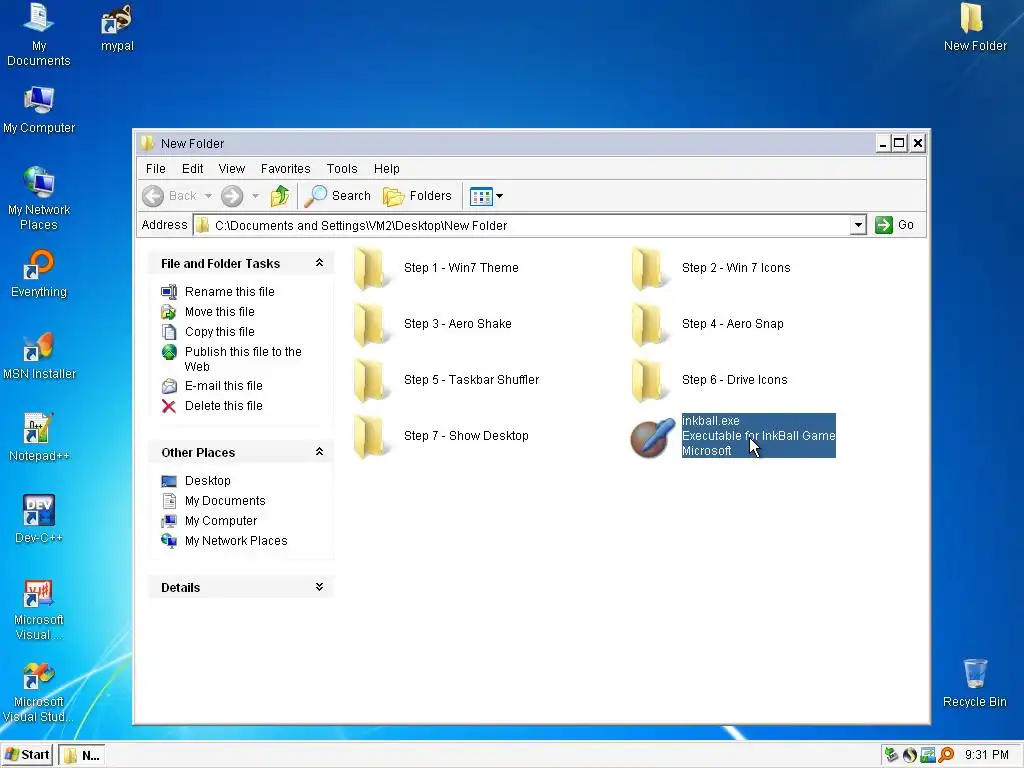Image resolution: width=1024 pixels, height=768 pixels.
Task: Click the New Folder taskbar button
Action: [x=82, y=756]
